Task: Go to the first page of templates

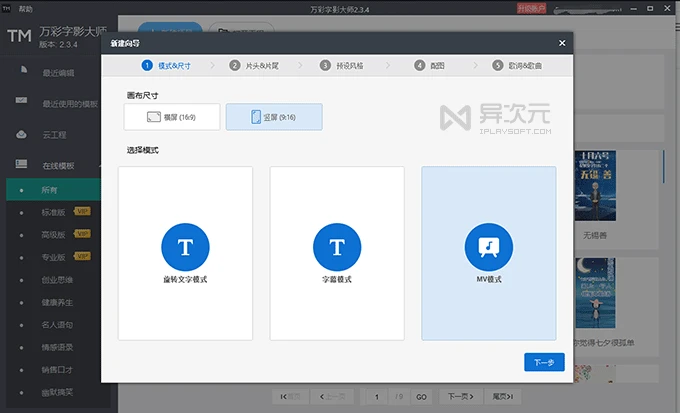Action: click(x=291, y=397)
